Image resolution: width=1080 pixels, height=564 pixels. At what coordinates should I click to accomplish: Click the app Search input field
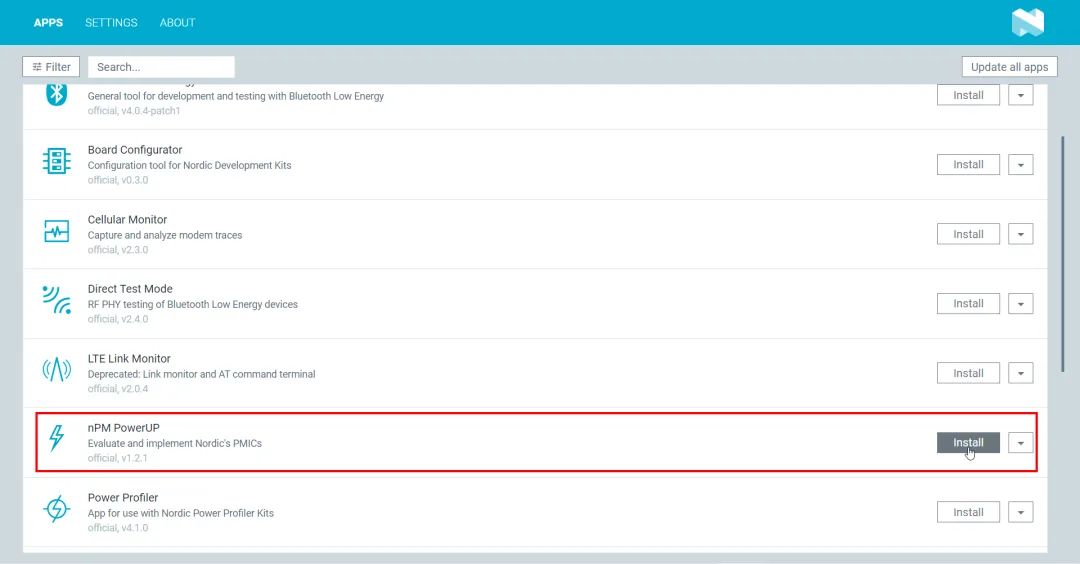pos(161,67)
